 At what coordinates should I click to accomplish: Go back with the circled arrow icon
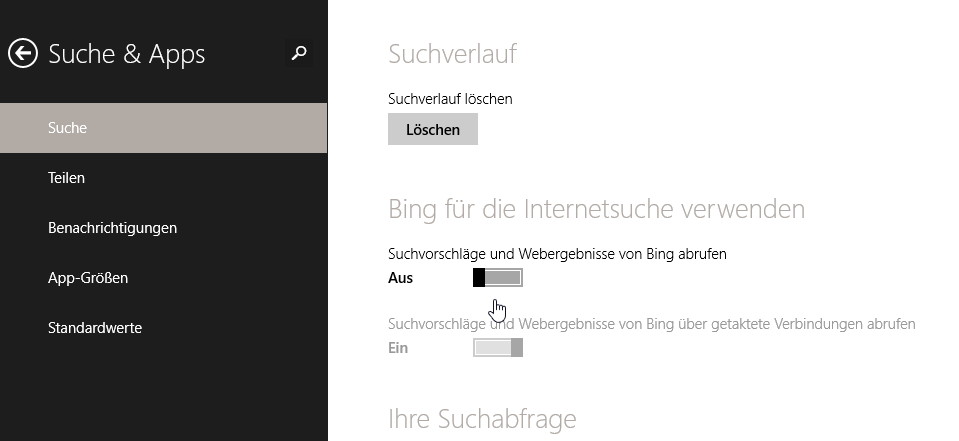(x=23, y=54)
